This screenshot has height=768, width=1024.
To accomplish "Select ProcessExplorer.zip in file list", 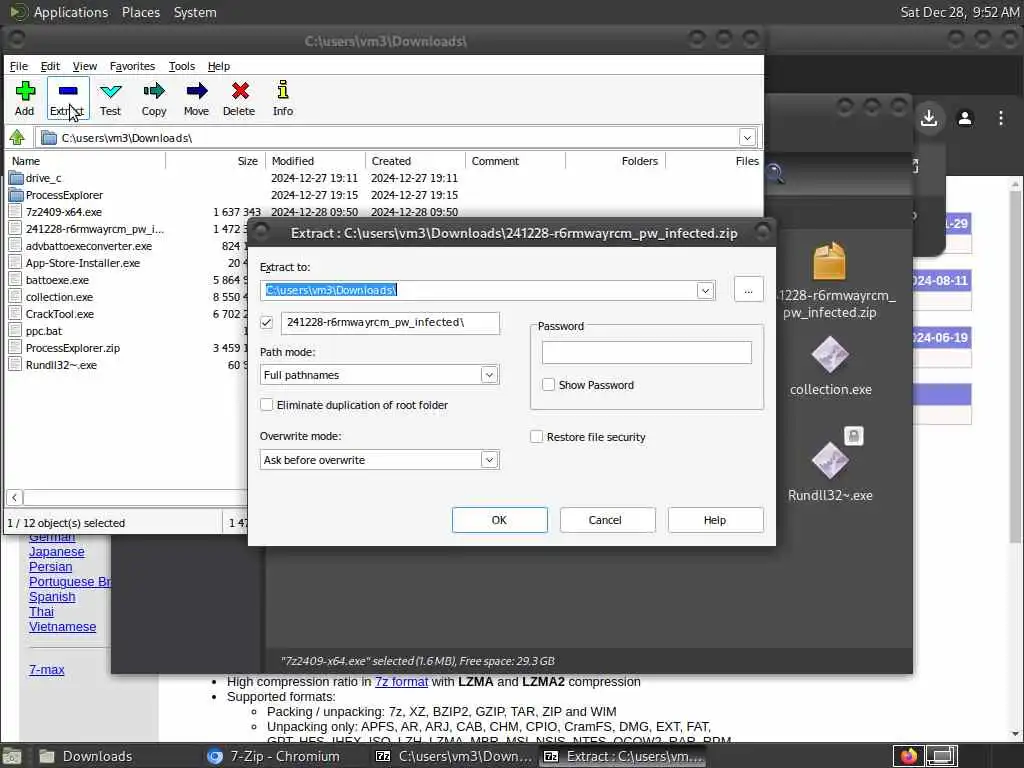I will [x=72, y=348].
